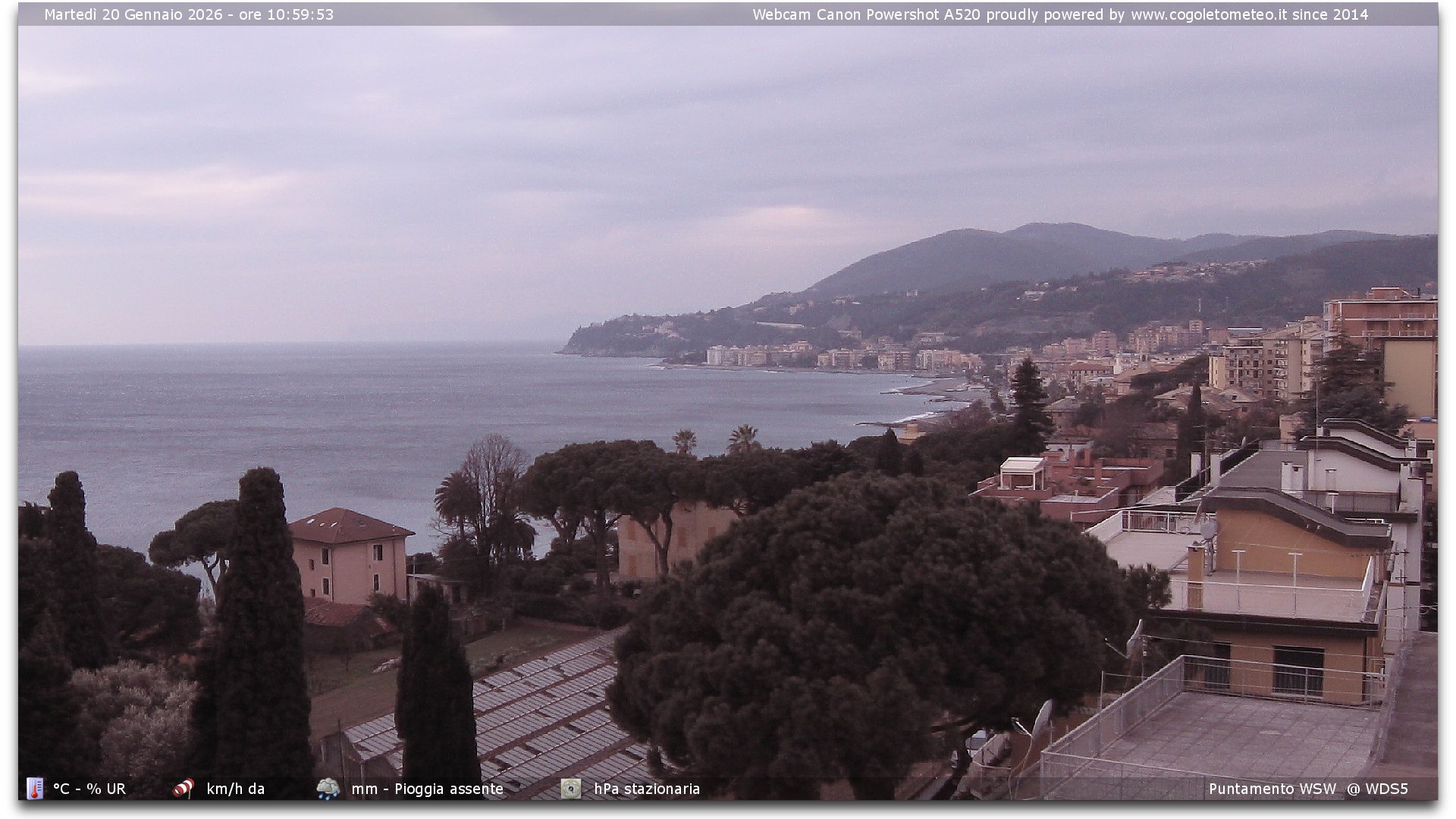
Task: Click the rain cloud precipitation icon
Action: coord(328,789)
